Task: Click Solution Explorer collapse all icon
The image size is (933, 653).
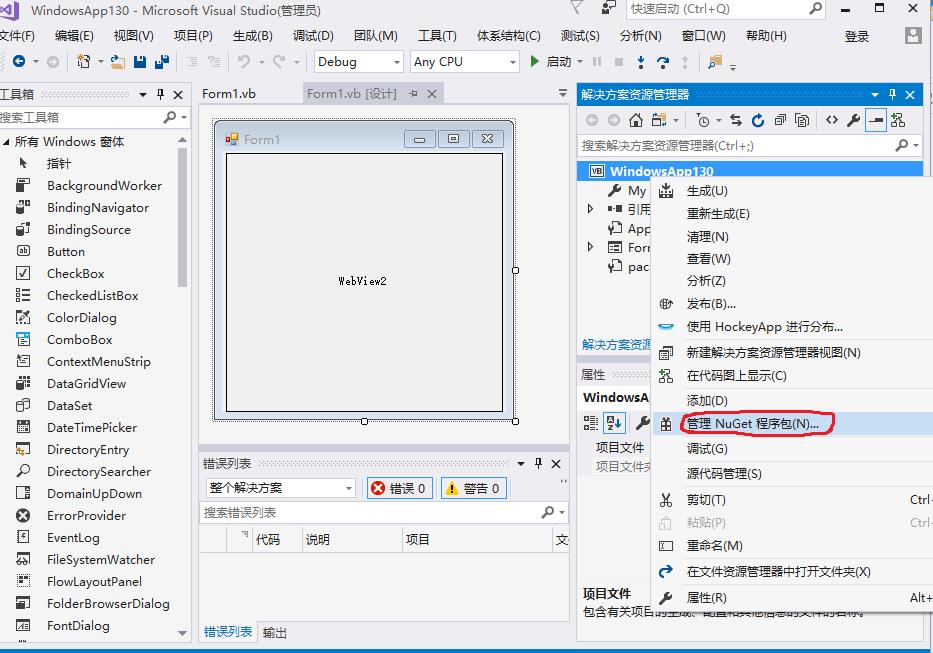Action: (x=780, y=121)
